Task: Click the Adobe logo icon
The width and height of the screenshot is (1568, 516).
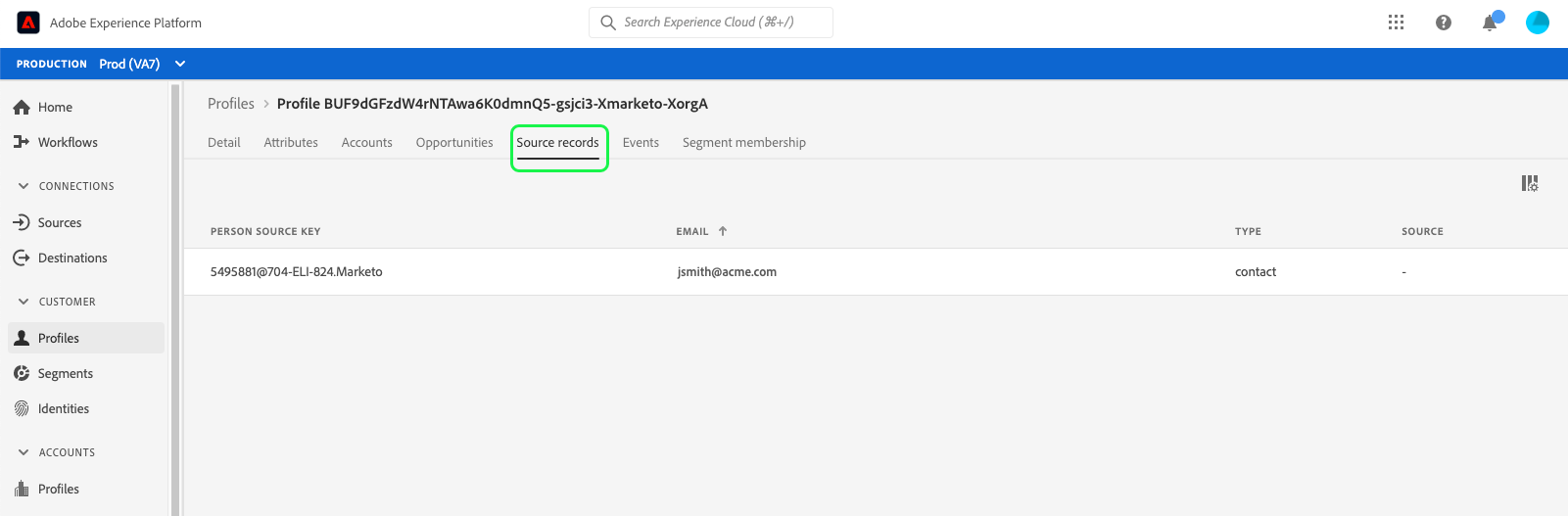Action: point(28,23)
